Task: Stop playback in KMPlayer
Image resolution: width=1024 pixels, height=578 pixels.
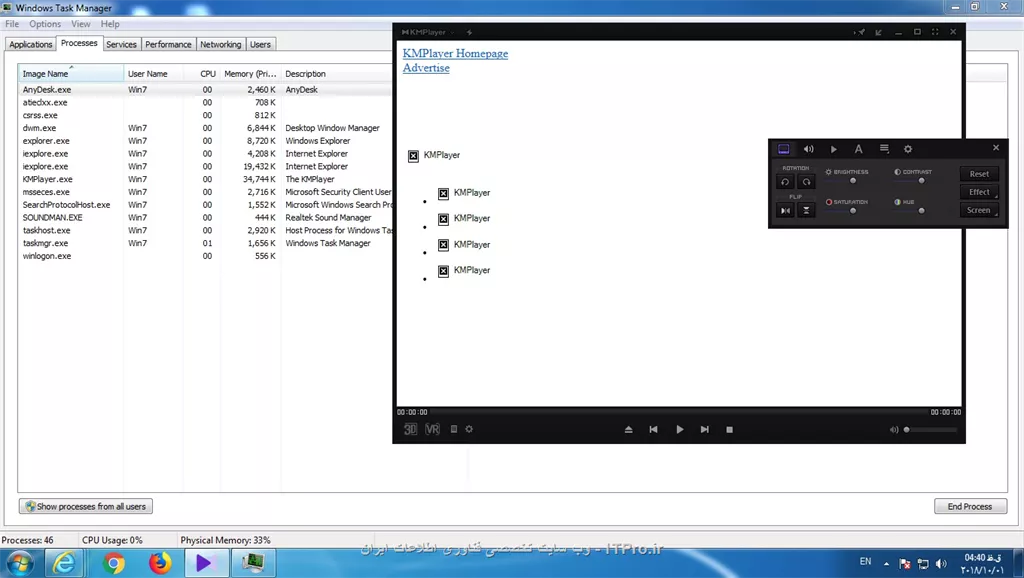Action: point(729,429)
